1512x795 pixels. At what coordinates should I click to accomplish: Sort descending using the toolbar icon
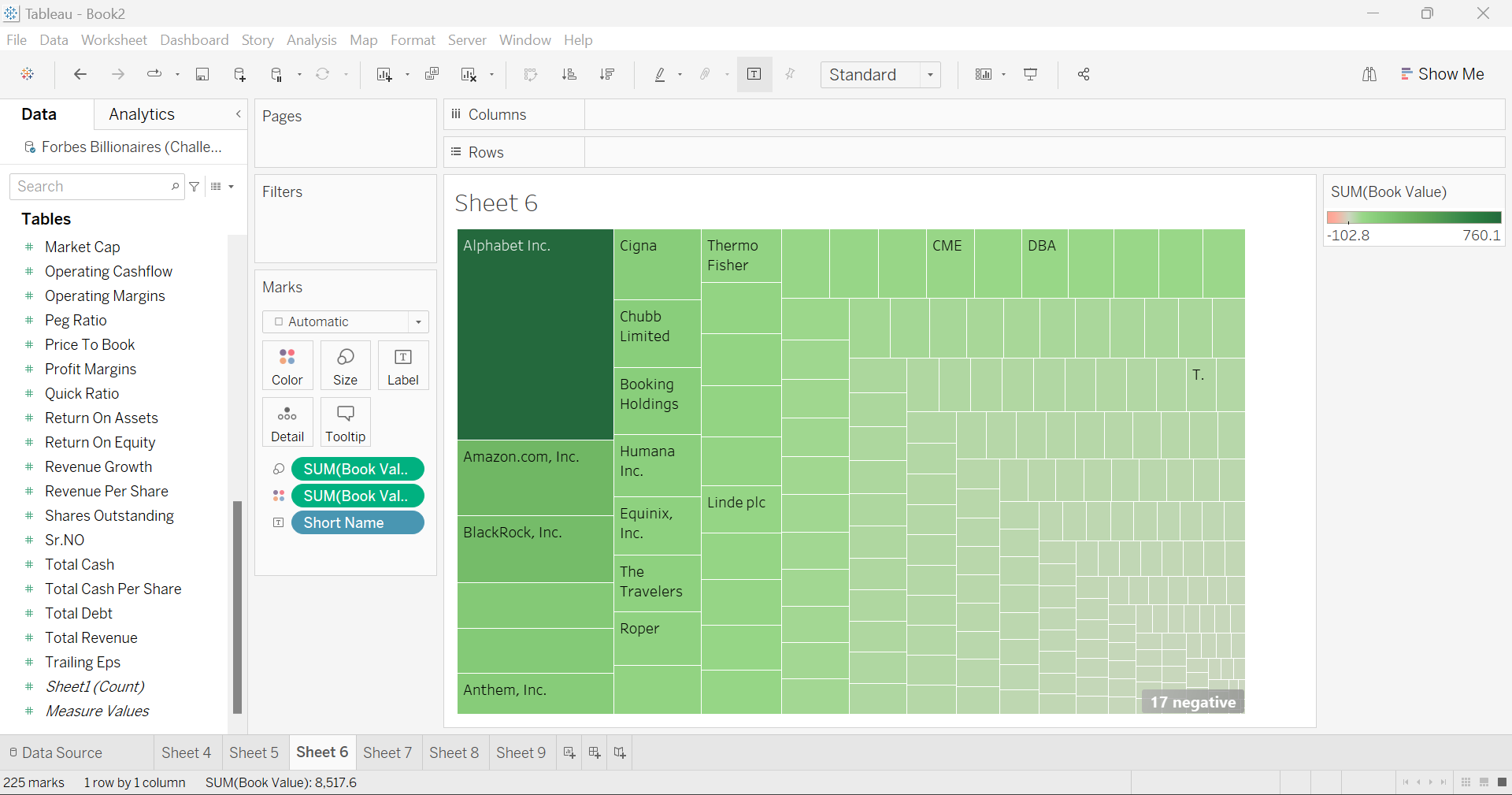tap(607, 74)
